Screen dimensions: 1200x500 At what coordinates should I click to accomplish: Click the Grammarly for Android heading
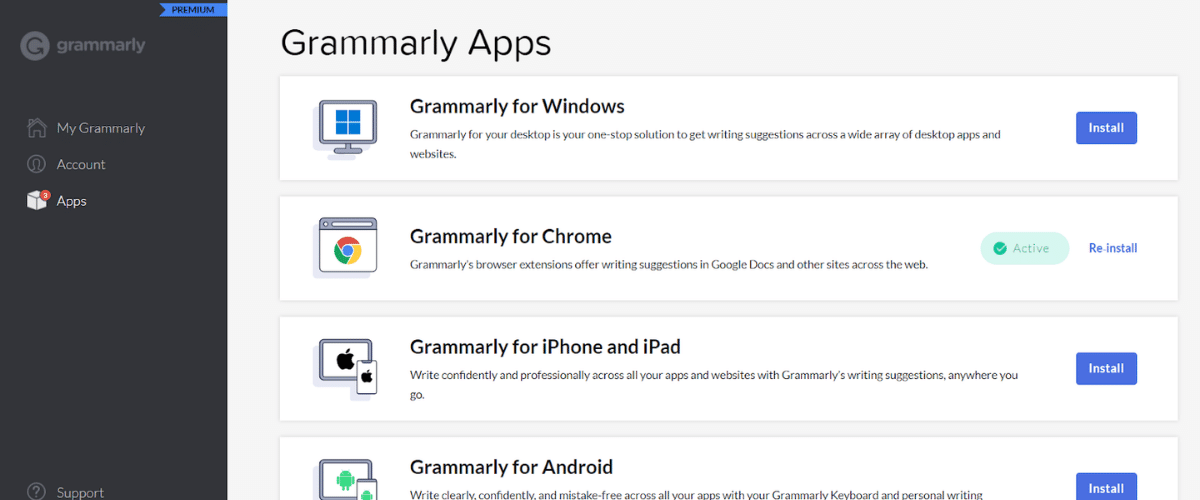click(x=511, y=467)
